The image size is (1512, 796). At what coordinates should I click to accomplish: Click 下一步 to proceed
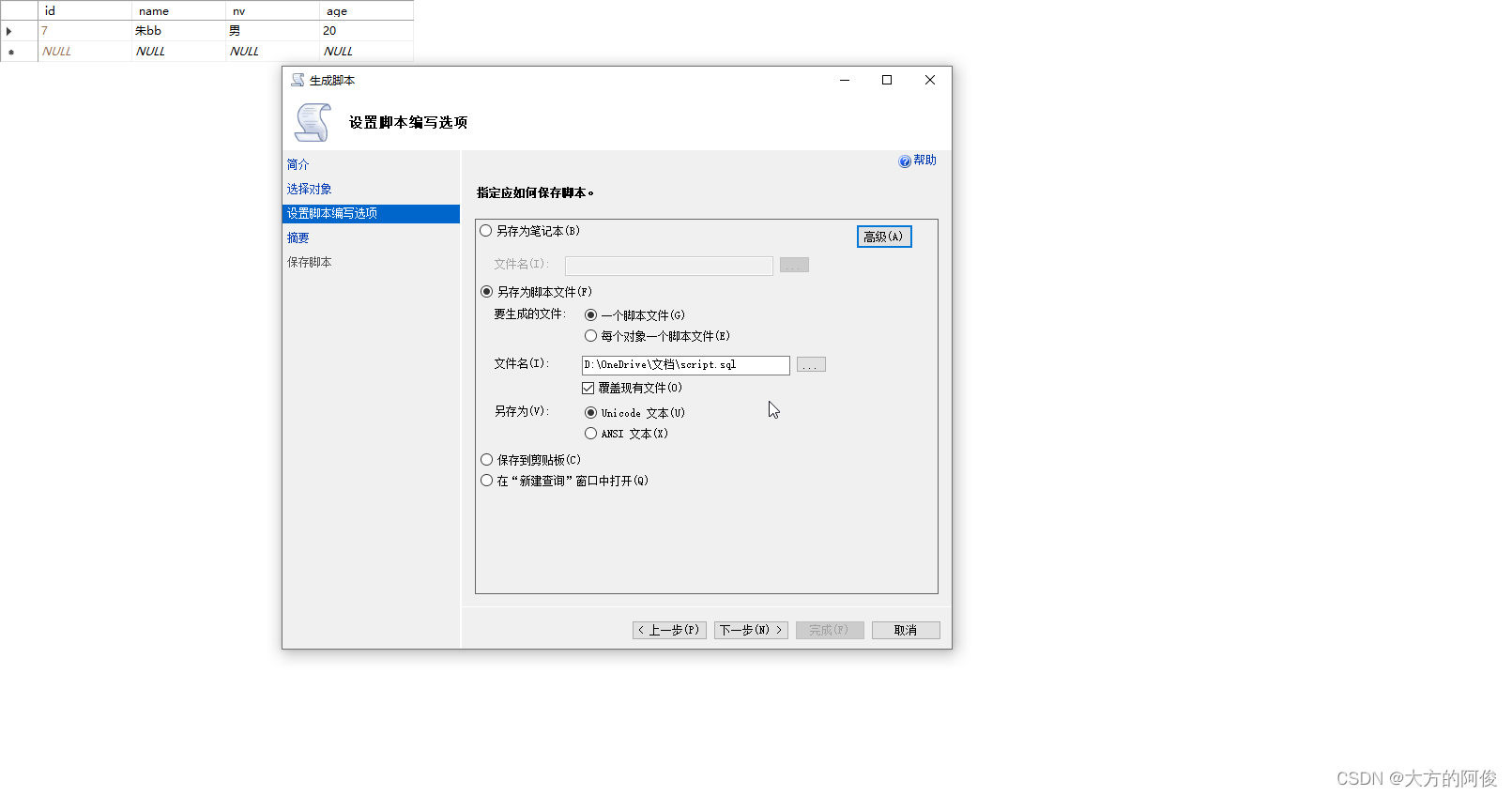point(750,630)
